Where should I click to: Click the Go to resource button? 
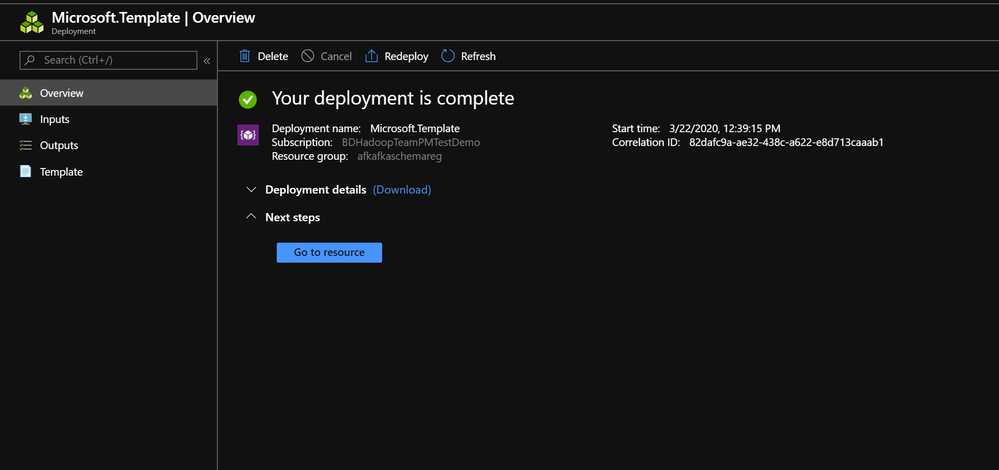329,252
